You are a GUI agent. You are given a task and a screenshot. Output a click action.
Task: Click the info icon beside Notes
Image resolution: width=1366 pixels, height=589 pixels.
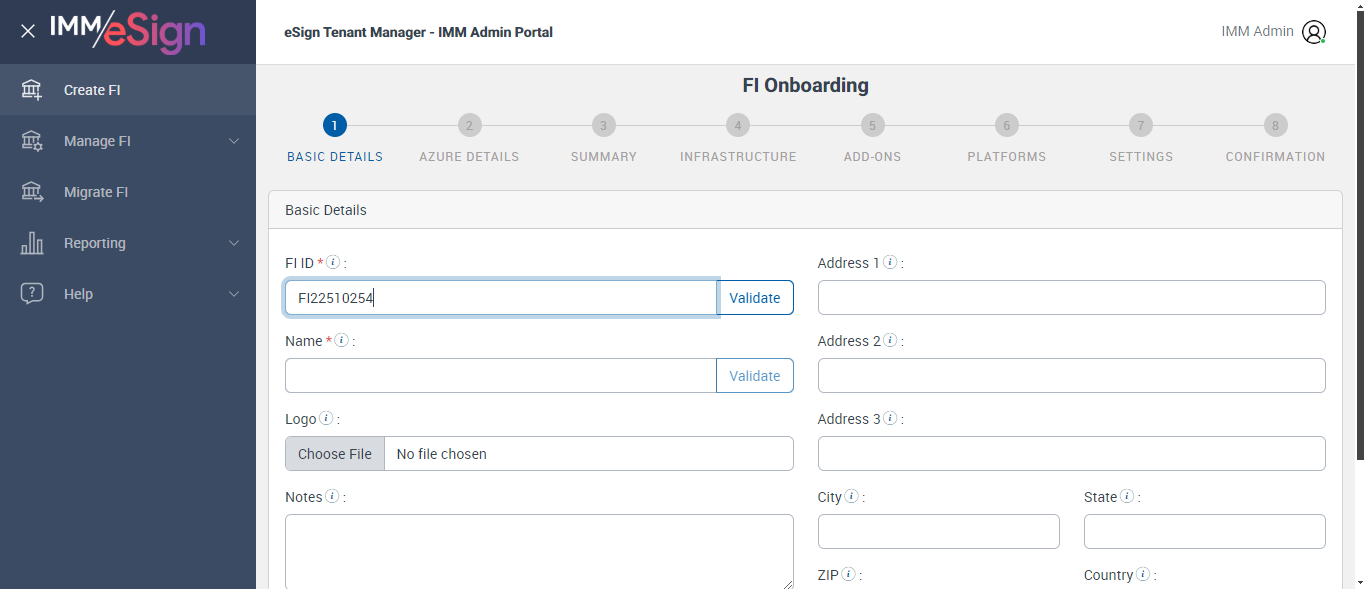(x=332, y=497)
